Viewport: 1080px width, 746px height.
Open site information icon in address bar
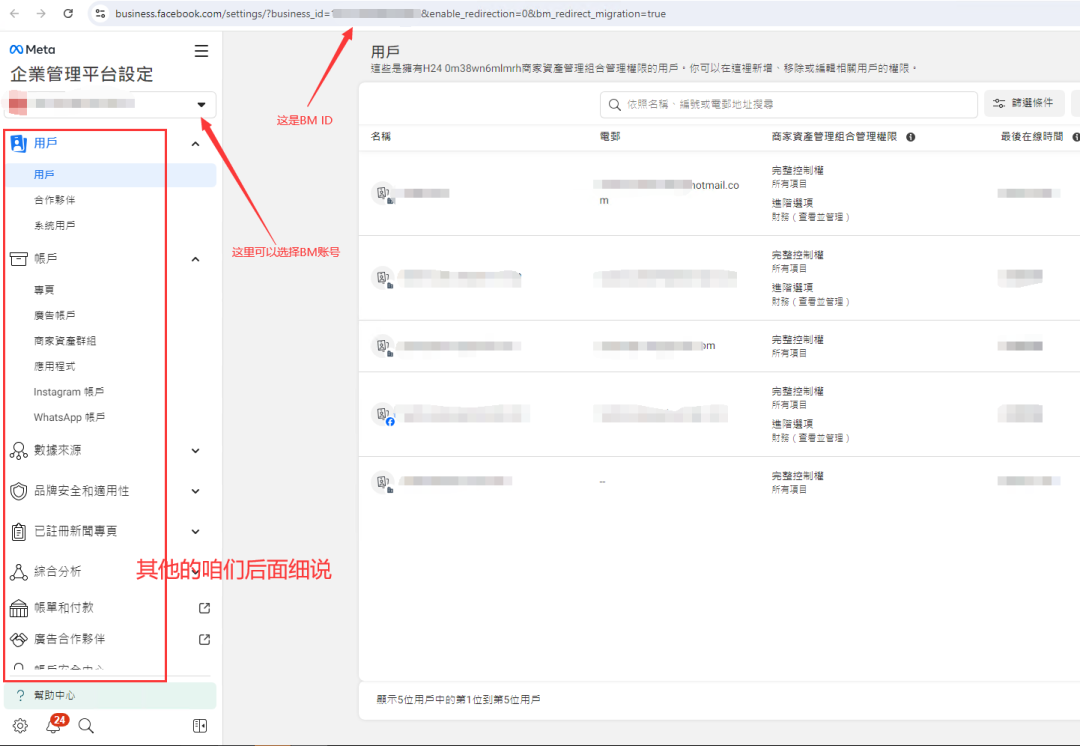tap(101, 14)
